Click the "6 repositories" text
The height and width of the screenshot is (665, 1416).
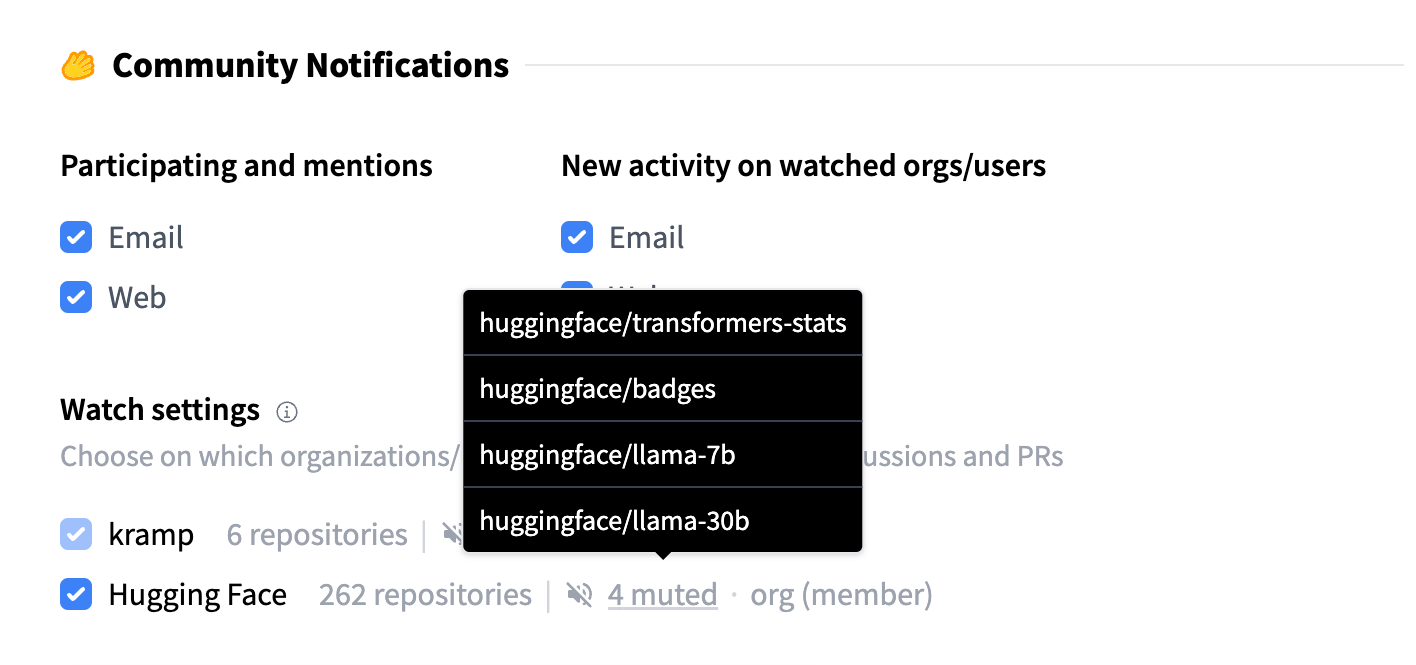(x=317, y=535)
